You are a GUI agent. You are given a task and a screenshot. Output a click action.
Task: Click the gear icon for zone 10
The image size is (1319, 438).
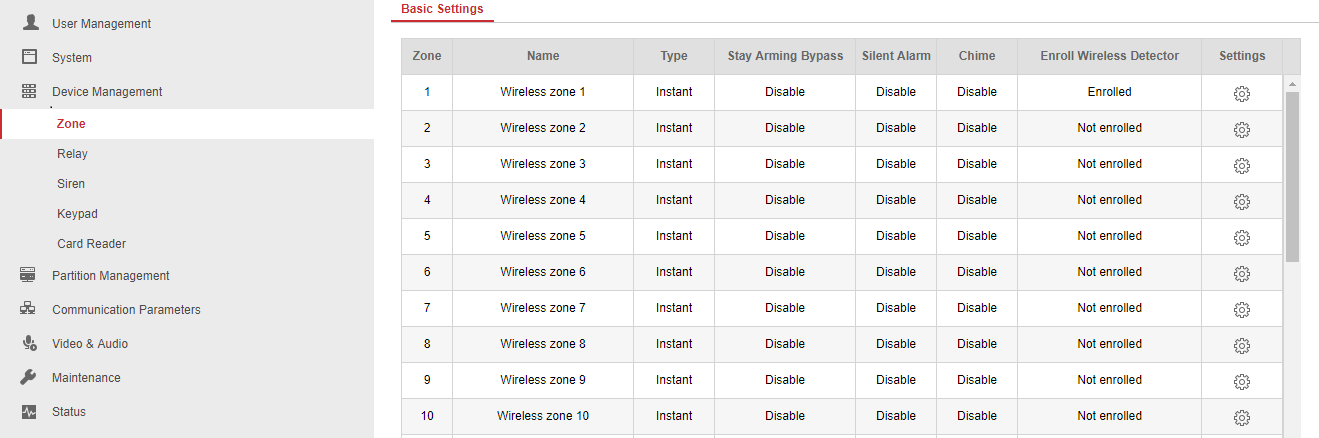coord(1242,417)
